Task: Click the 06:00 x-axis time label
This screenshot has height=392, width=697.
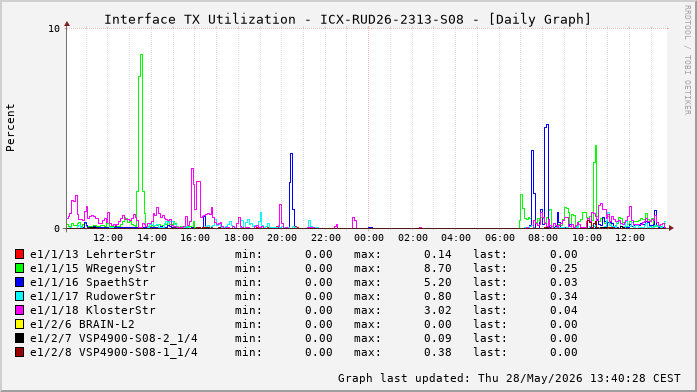Action: (x=499, y=238)
